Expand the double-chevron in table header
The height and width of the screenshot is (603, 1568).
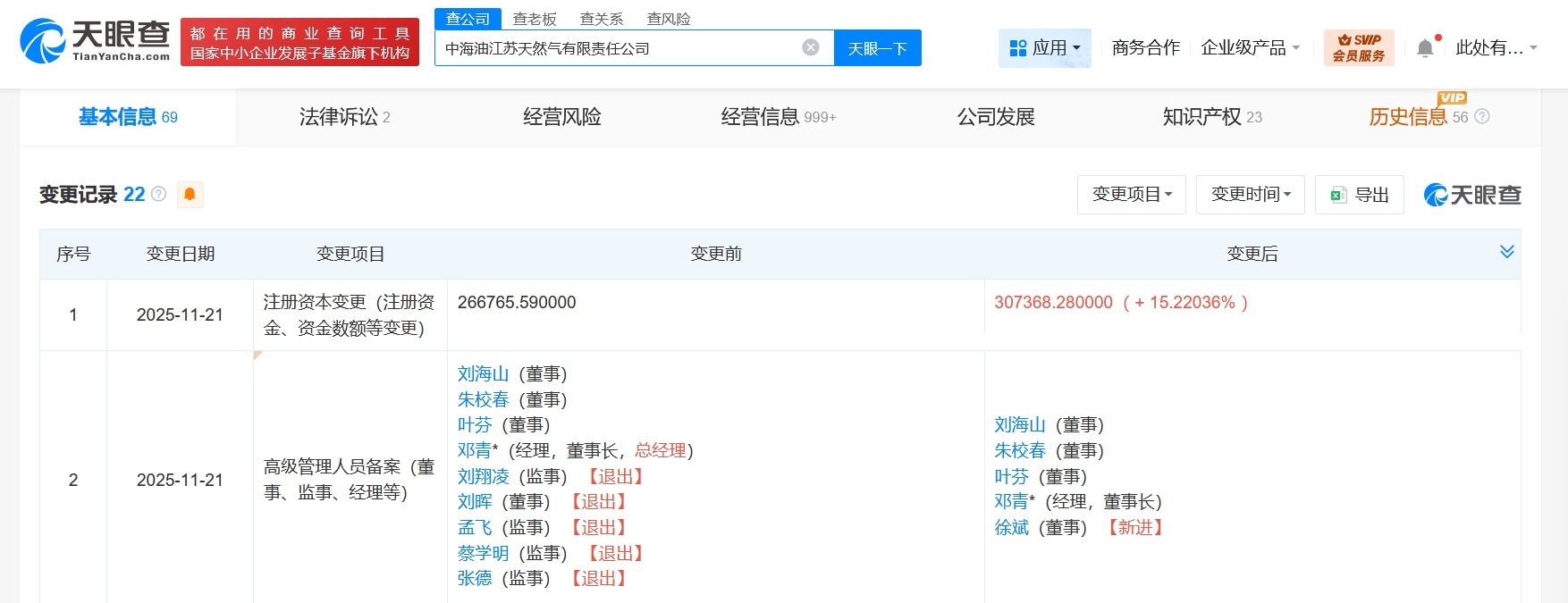click(1506, 253)
